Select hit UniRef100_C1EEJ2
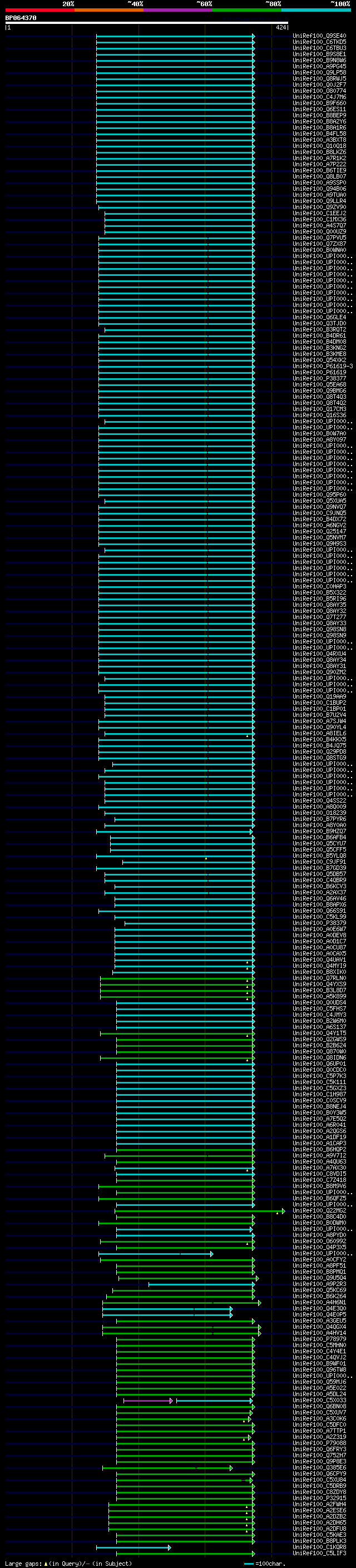The height and width of the screenshot is (1568, 356). click(x=319, y=213)
